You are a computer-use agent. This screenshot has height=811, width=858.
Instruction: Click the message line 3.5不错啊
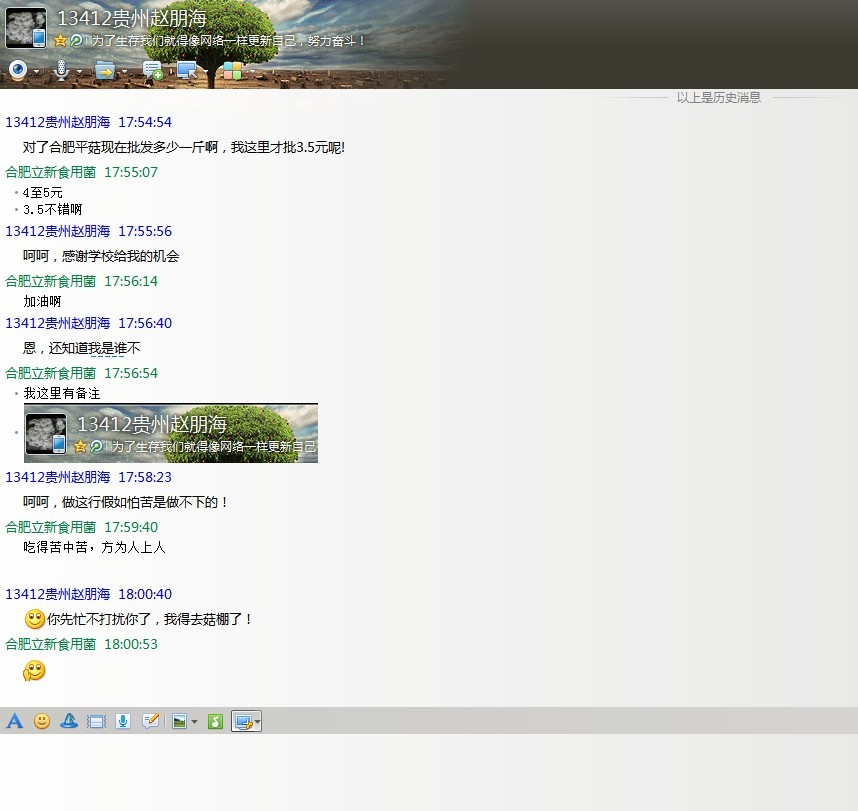53,209
